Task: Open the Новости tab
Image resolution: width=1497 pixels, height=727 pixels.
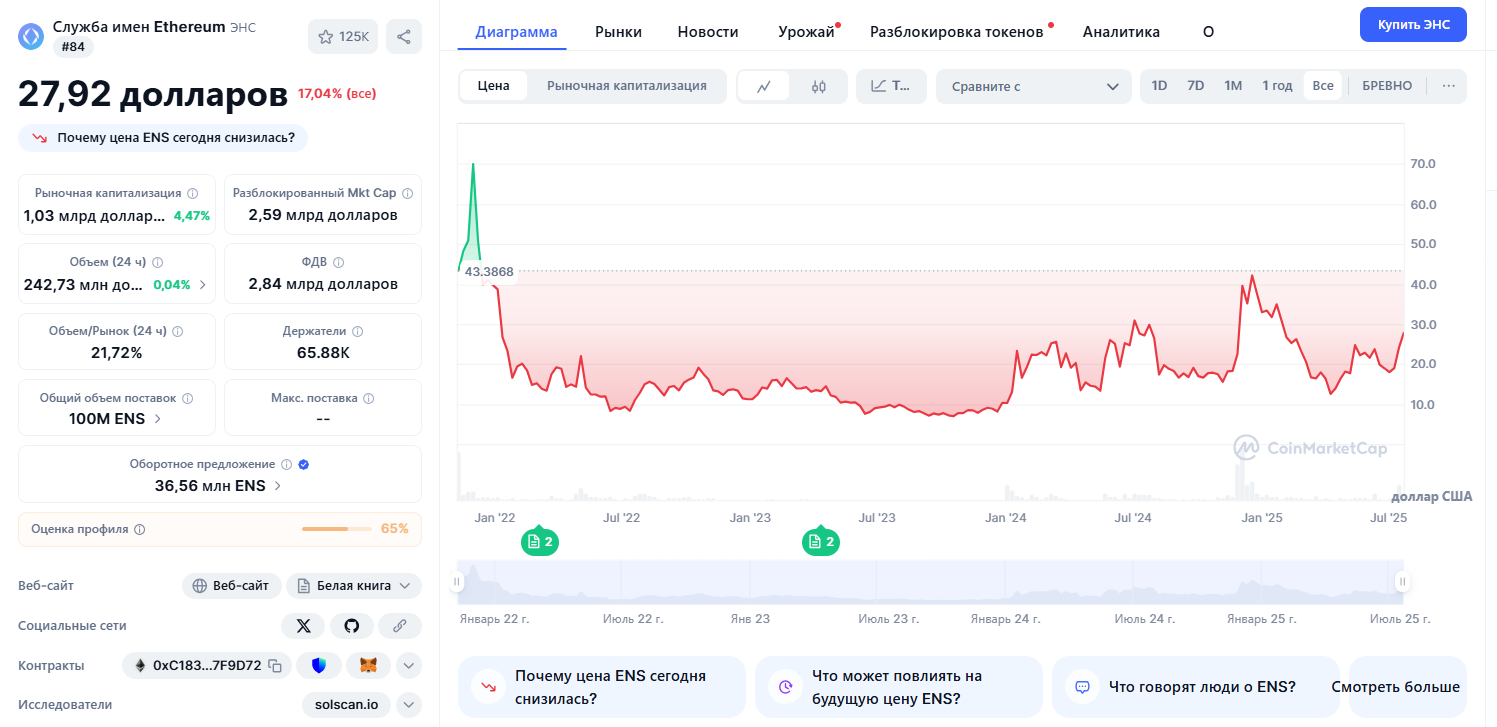Action: point(708,32)
